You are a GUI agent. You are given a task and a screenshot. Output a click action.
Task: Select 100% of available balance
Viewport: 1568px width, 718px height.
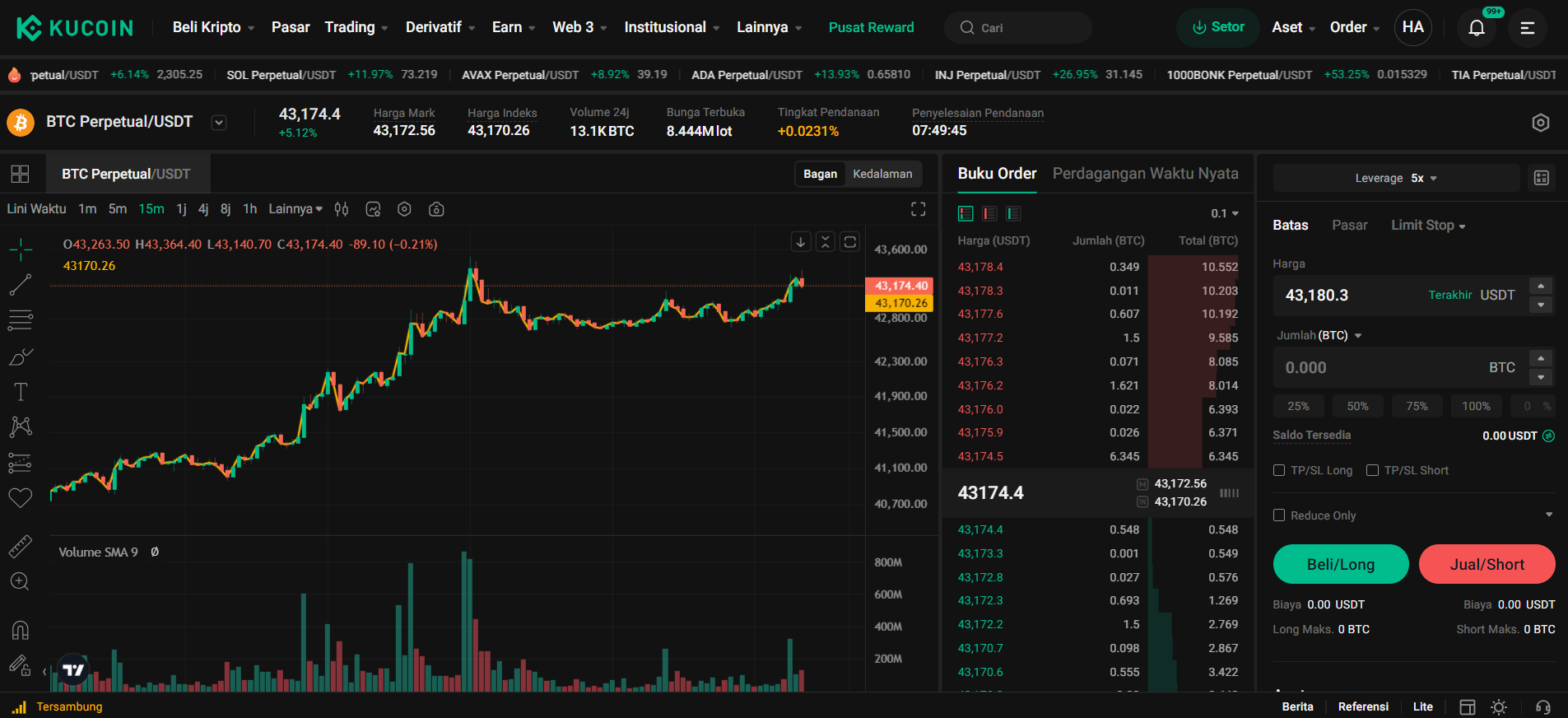(x=1477, y=406)
